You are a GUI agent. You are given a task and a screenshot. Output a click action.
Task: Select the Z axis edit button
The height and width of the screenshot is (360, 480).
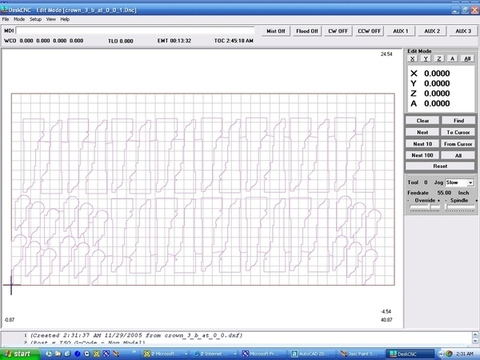click(439, 59)
